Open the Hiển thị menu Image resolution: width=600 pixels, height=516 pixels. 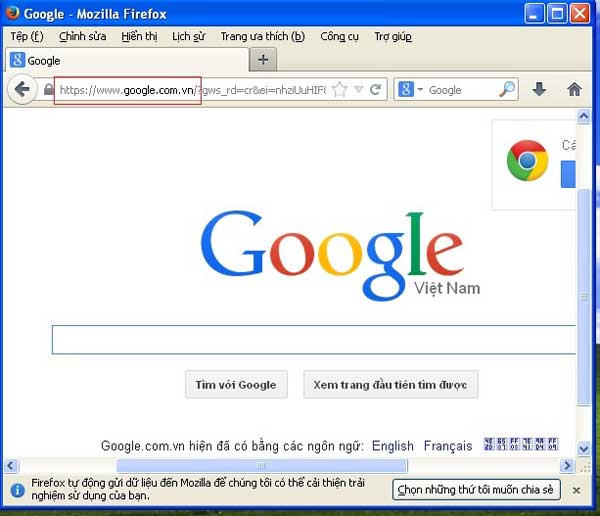click(x=139, y=36)
